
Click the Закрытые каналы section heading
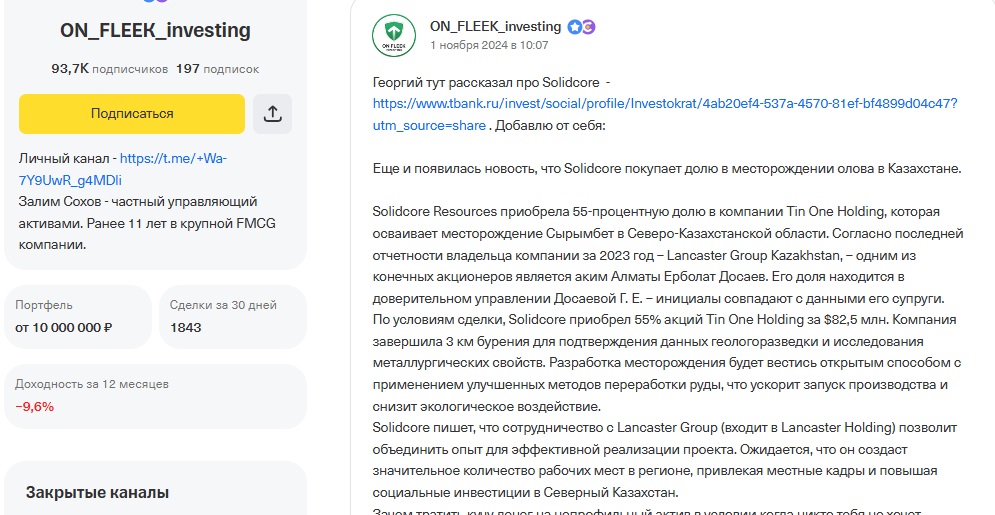click(97, 492)
